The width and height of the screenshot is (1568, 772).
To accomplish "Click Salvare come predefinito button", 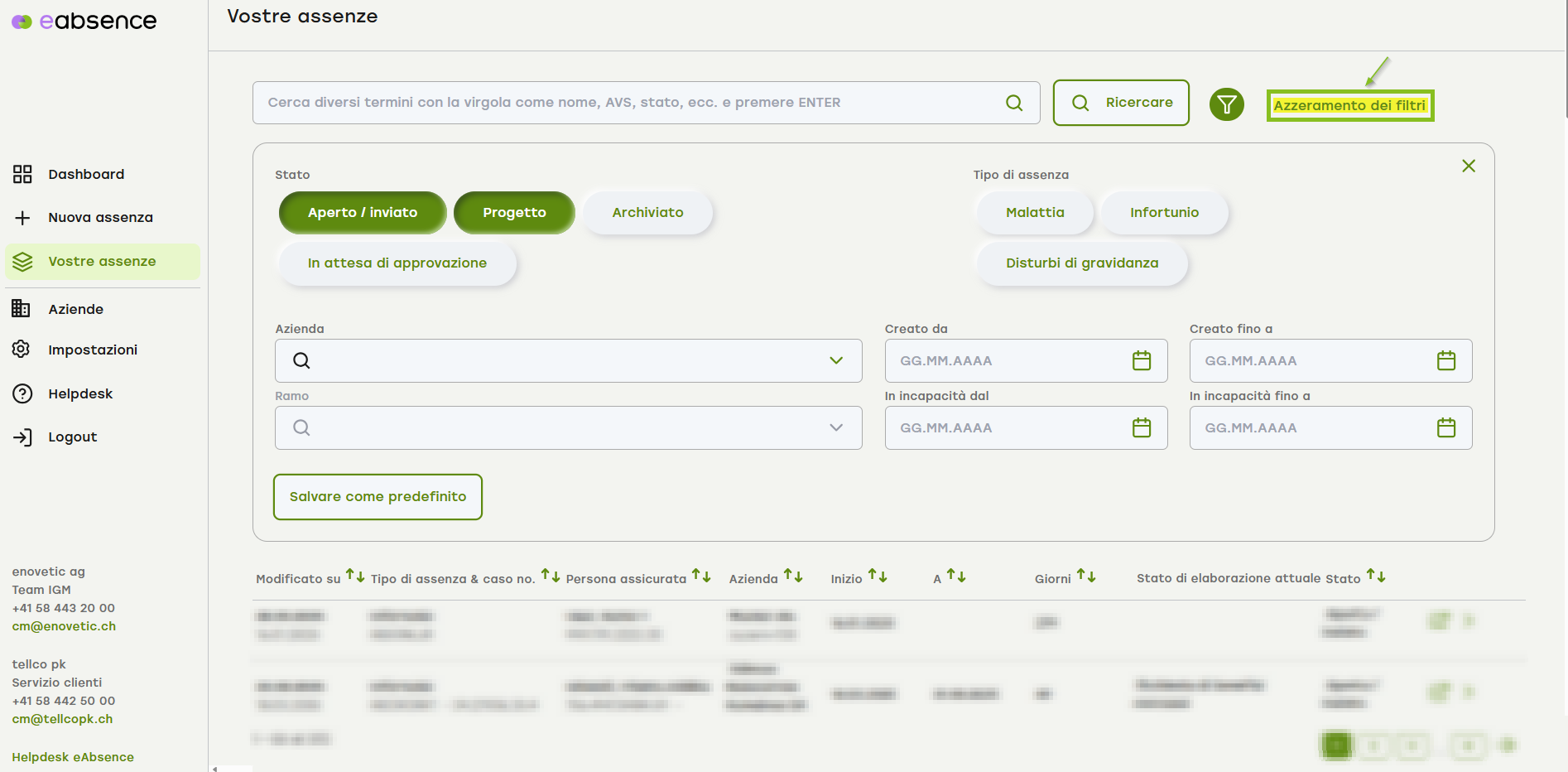I will pyautogui.click(x=378, y=496).
